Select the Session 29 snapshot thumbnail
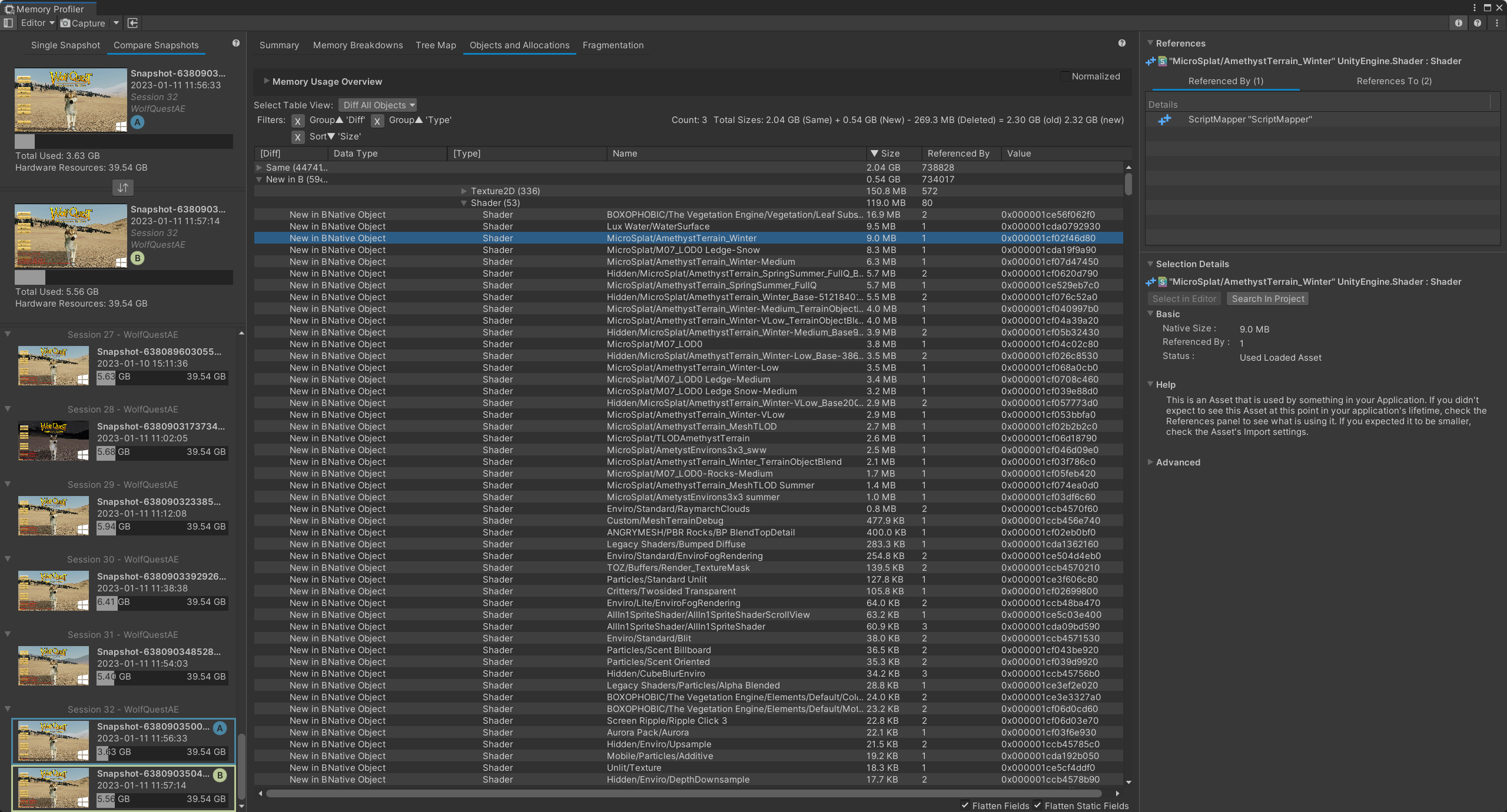 coord(53,516)
